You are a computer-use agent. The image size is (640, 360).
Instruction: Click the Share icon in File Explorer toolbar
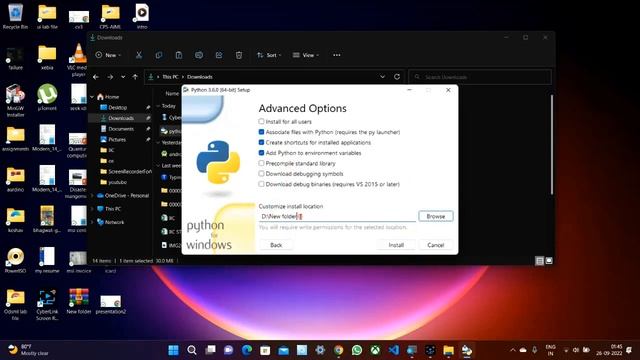[x=219, y=55]
